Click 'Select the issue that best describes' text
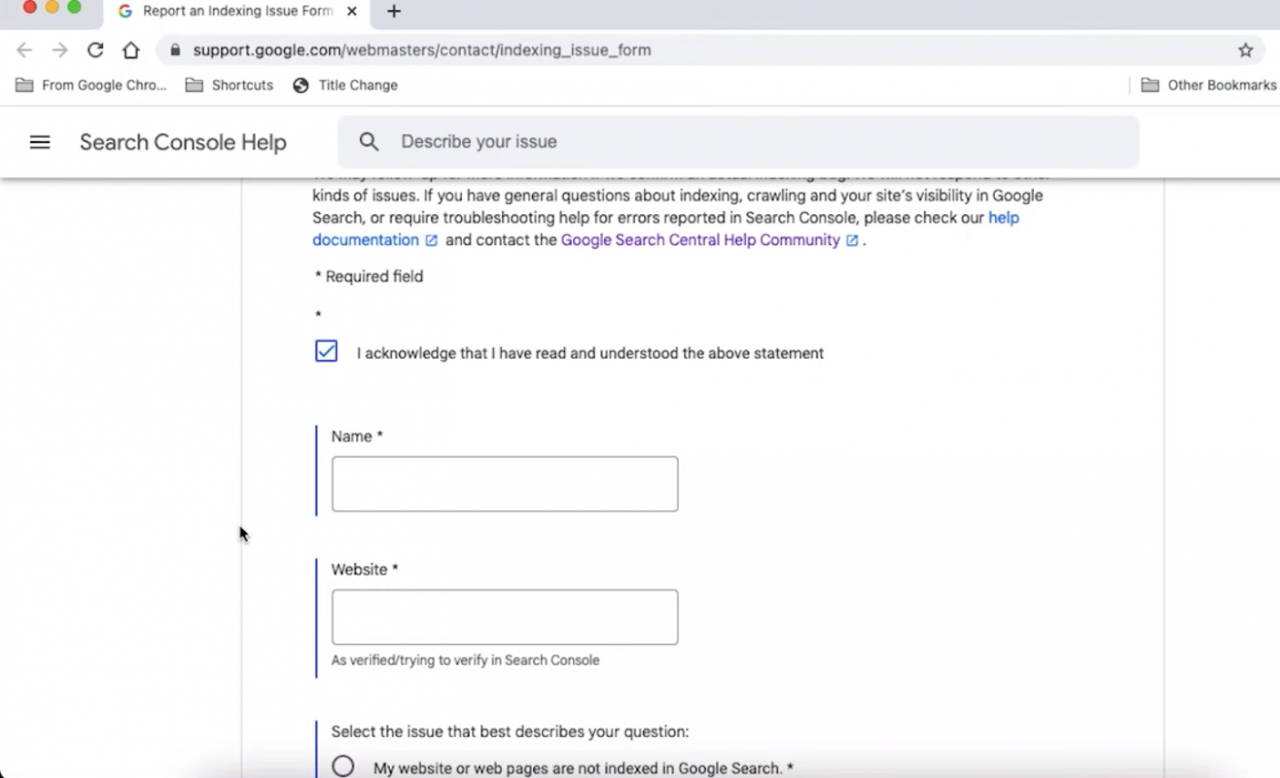The image size is (1280, 778). tap(510, 732)
